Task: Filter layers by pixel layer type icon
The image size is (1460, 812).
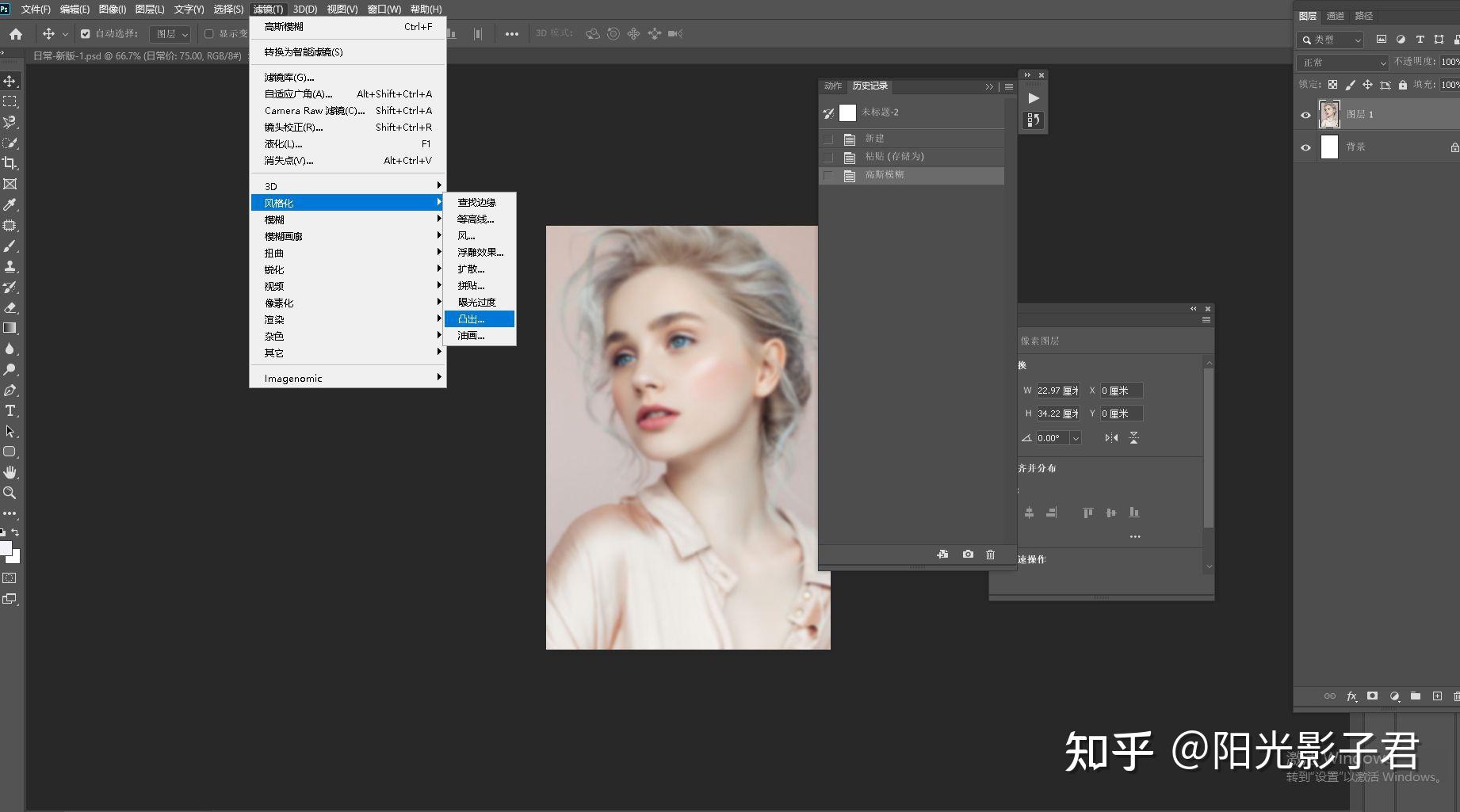Action: [1382, 40]
